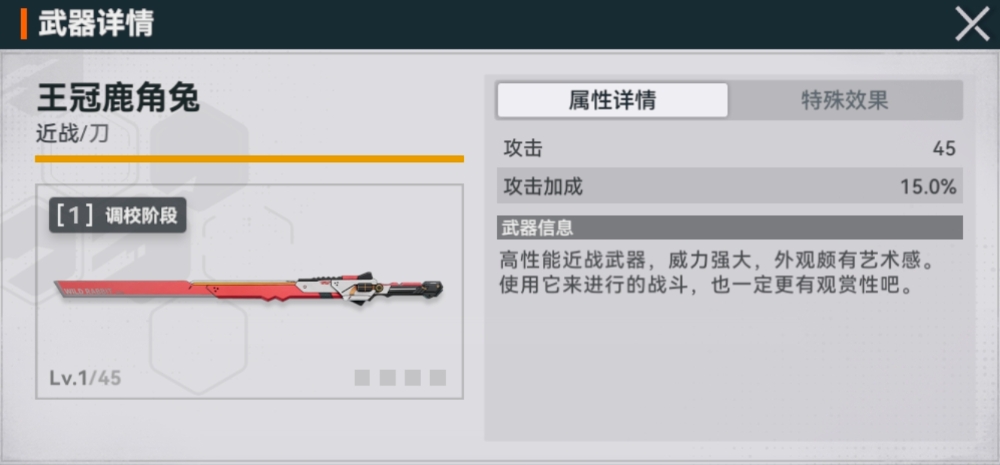Click the 45 attack value
The height and width of the screenshot is (465, 1000).
pos(944,149)
